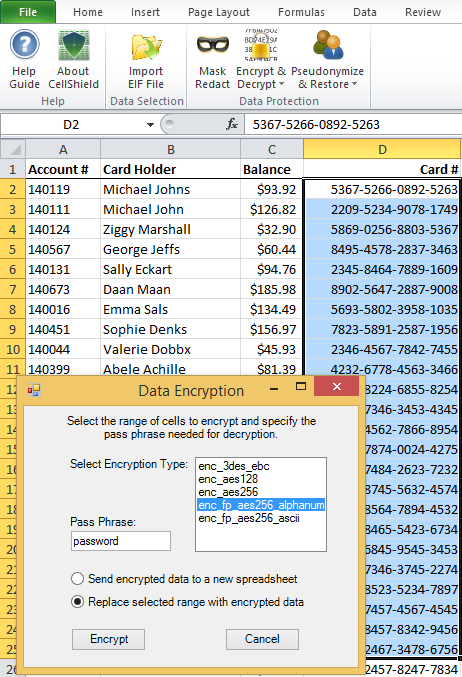Select the column D header
The height and width of the screenshot is (677, 462).
[382, 149]
